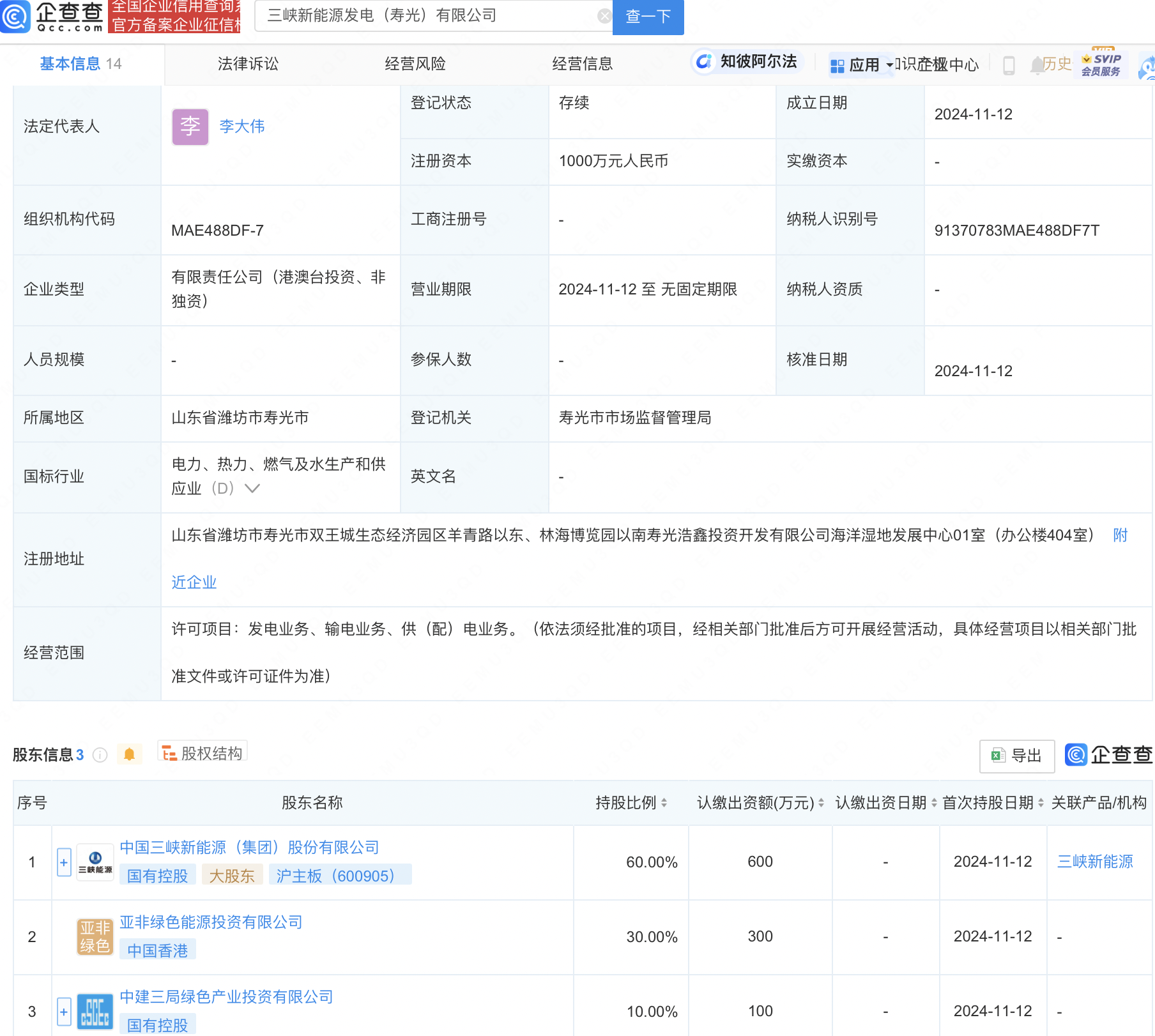Click the 查一下 search button

[x=648, y=17]
